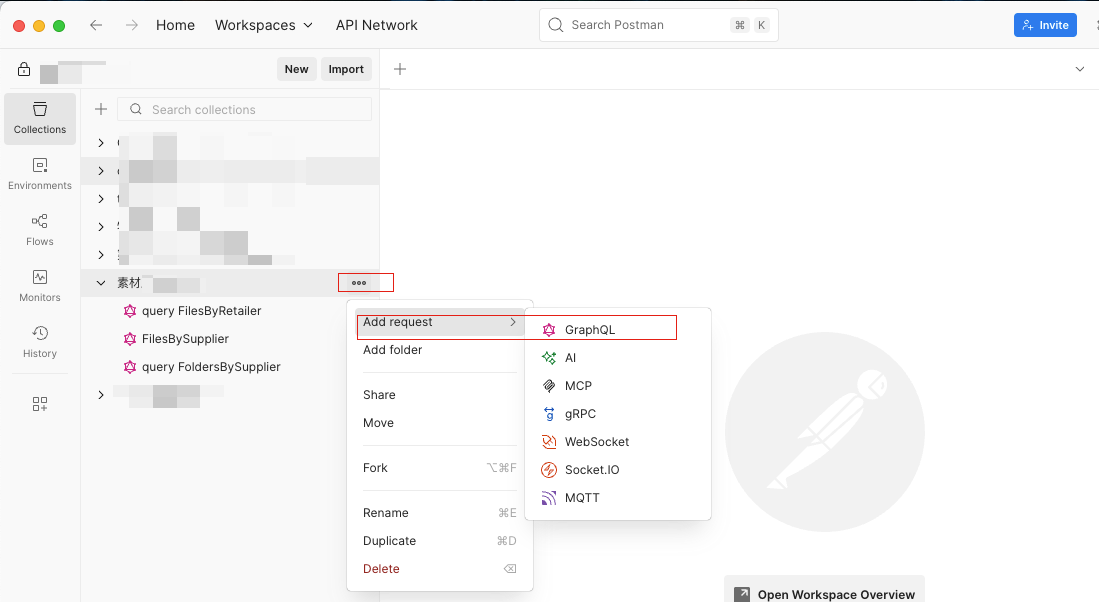Viewport: 1099px width, 602px height.
Task: Select Socket.IO request type
Action: (617, 470)
